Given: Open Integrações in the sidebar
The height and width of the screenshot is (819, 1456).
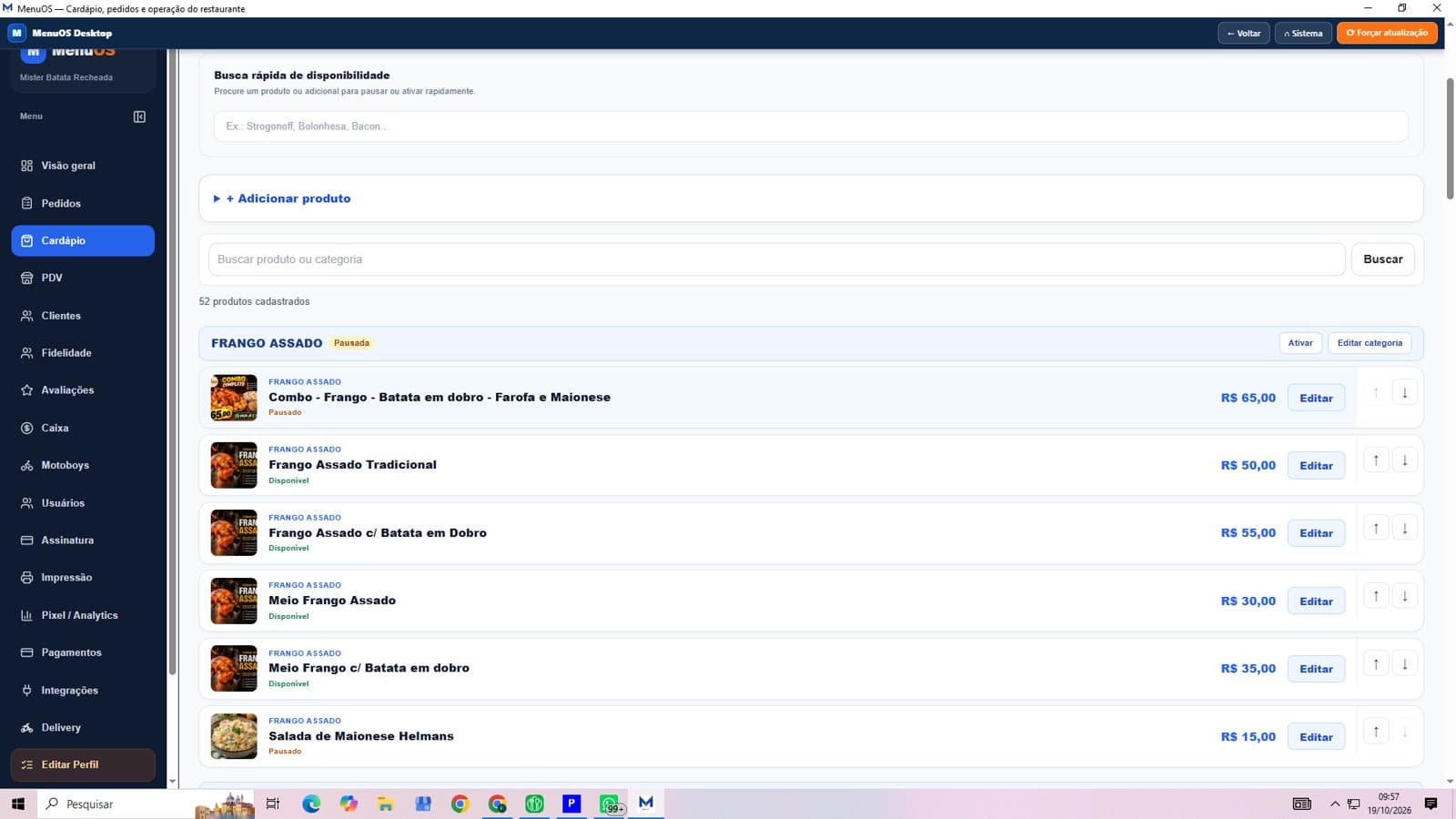Looking at the screenshot, I should click(83, 690).
